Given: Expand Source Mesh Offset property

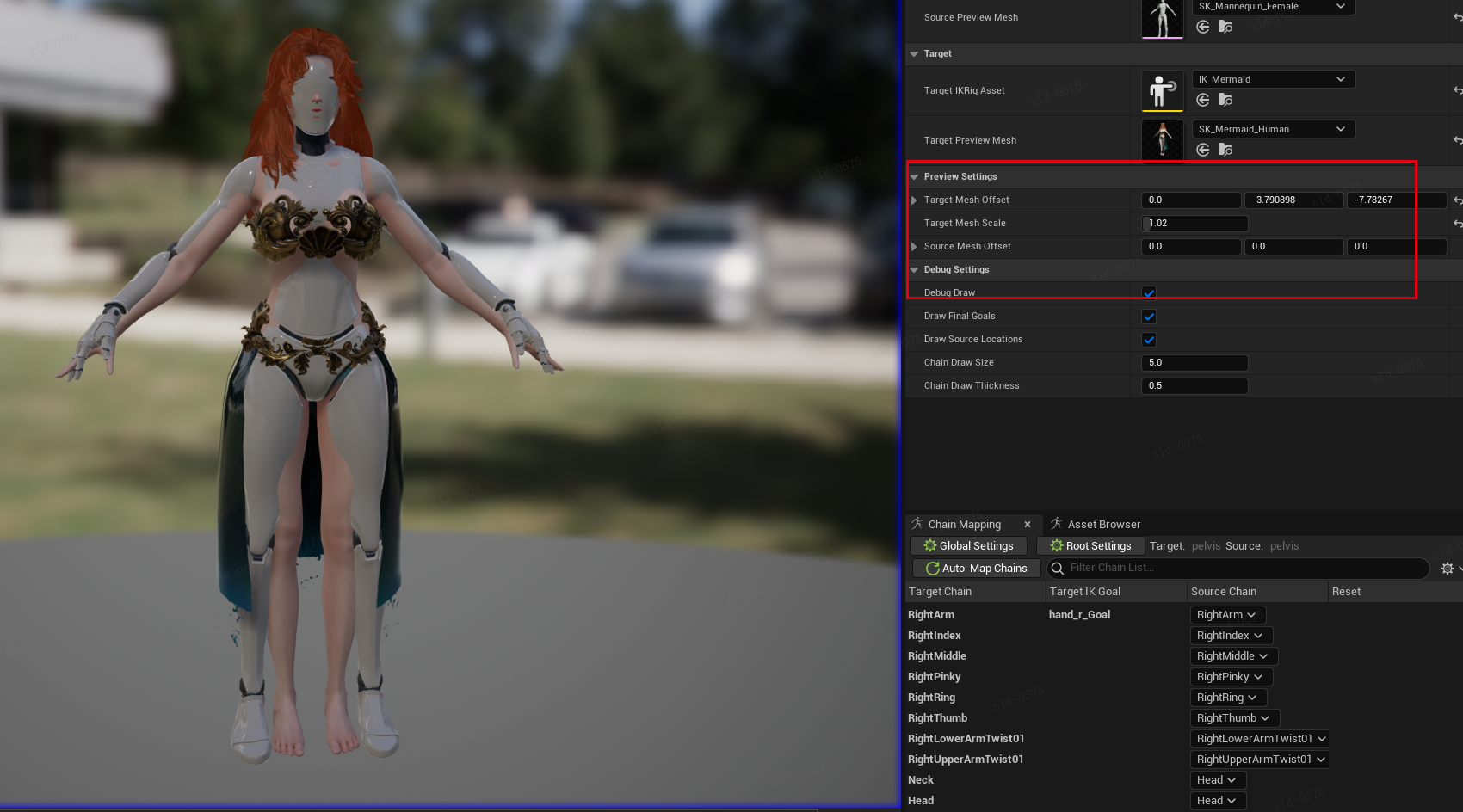Looking at the screenshot, I should 914,246.
